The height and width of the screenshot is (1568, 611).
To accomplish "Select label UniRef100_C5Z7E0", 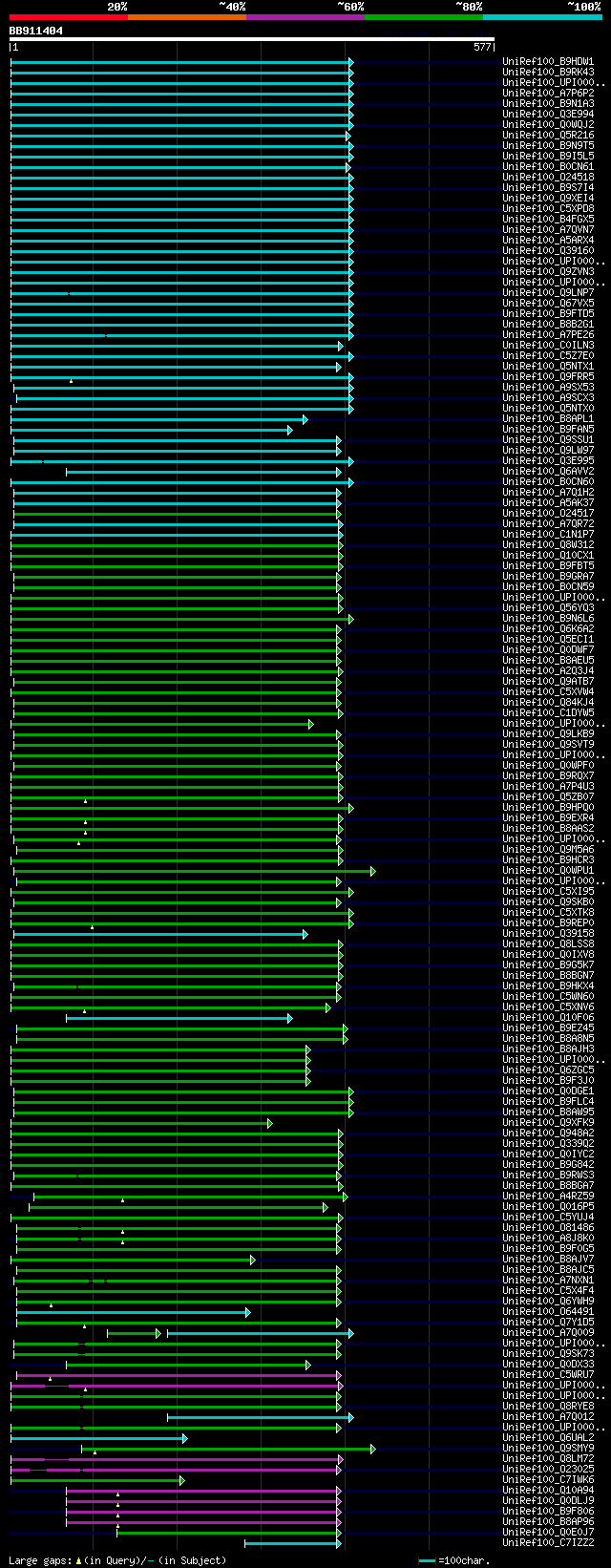I will point(548,356).
